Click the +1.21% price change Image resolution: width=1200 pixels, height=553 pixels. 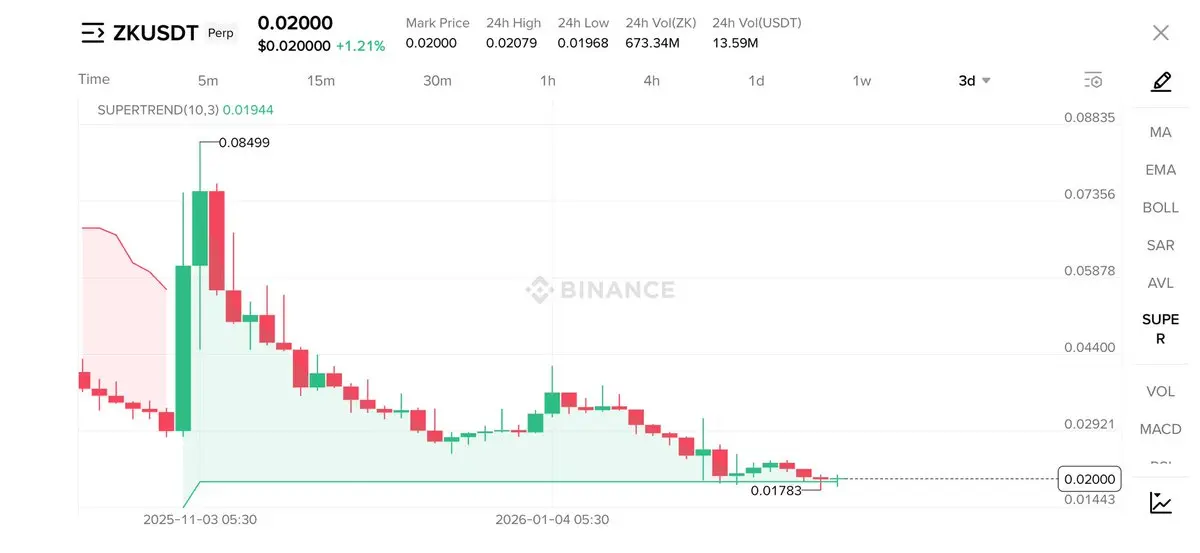coord(360,46)
